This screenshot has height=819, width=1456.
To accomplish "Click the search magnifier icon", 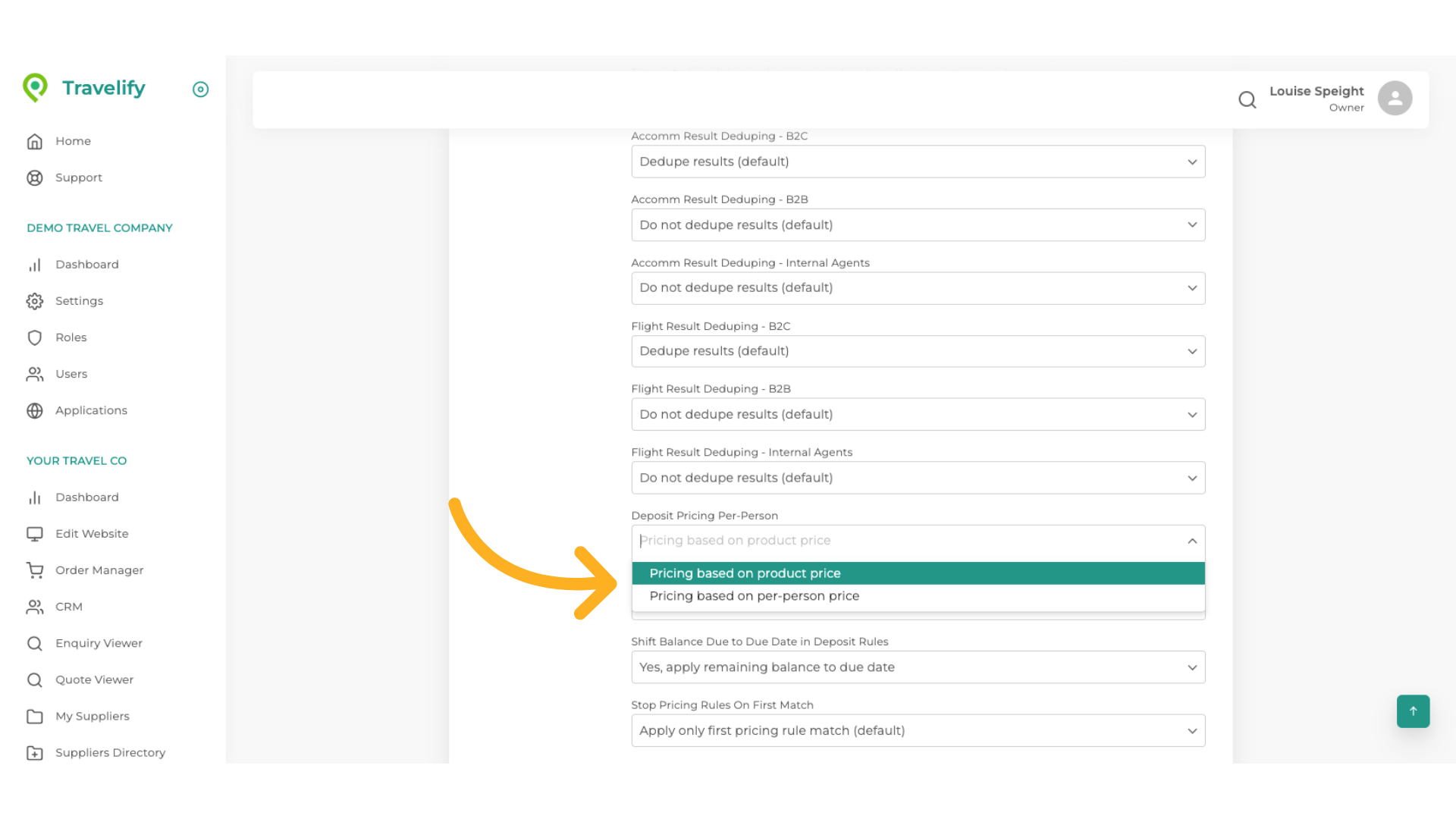I will 1247,99.
